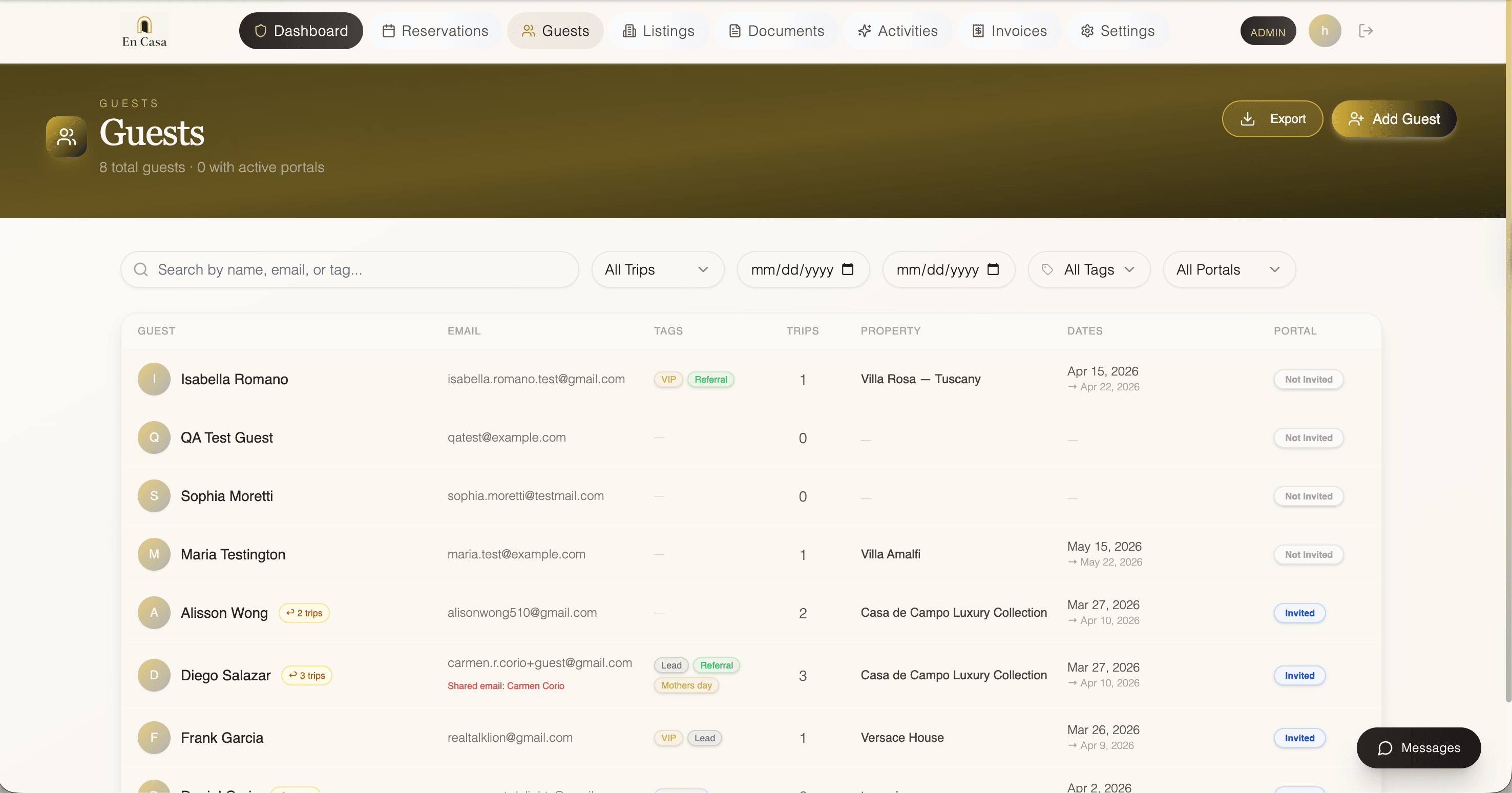Switch to the Activities tab
Screen dimensions: 1512x793
click(898, 31)
